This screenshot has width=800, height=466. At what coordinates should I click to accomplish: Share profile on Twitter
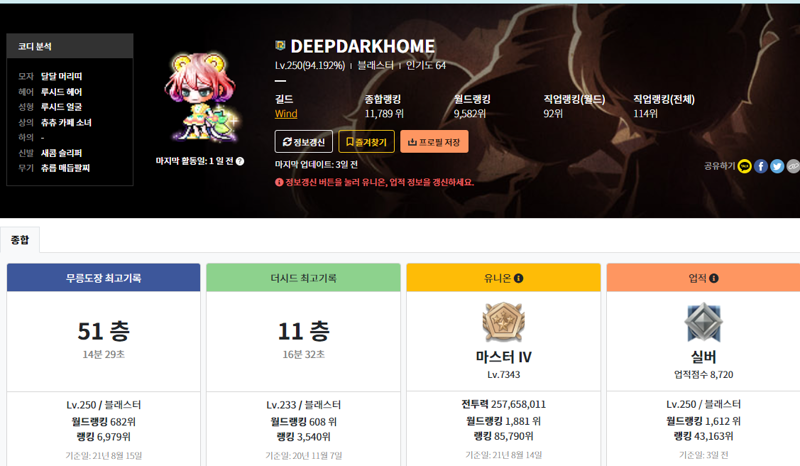777,166
